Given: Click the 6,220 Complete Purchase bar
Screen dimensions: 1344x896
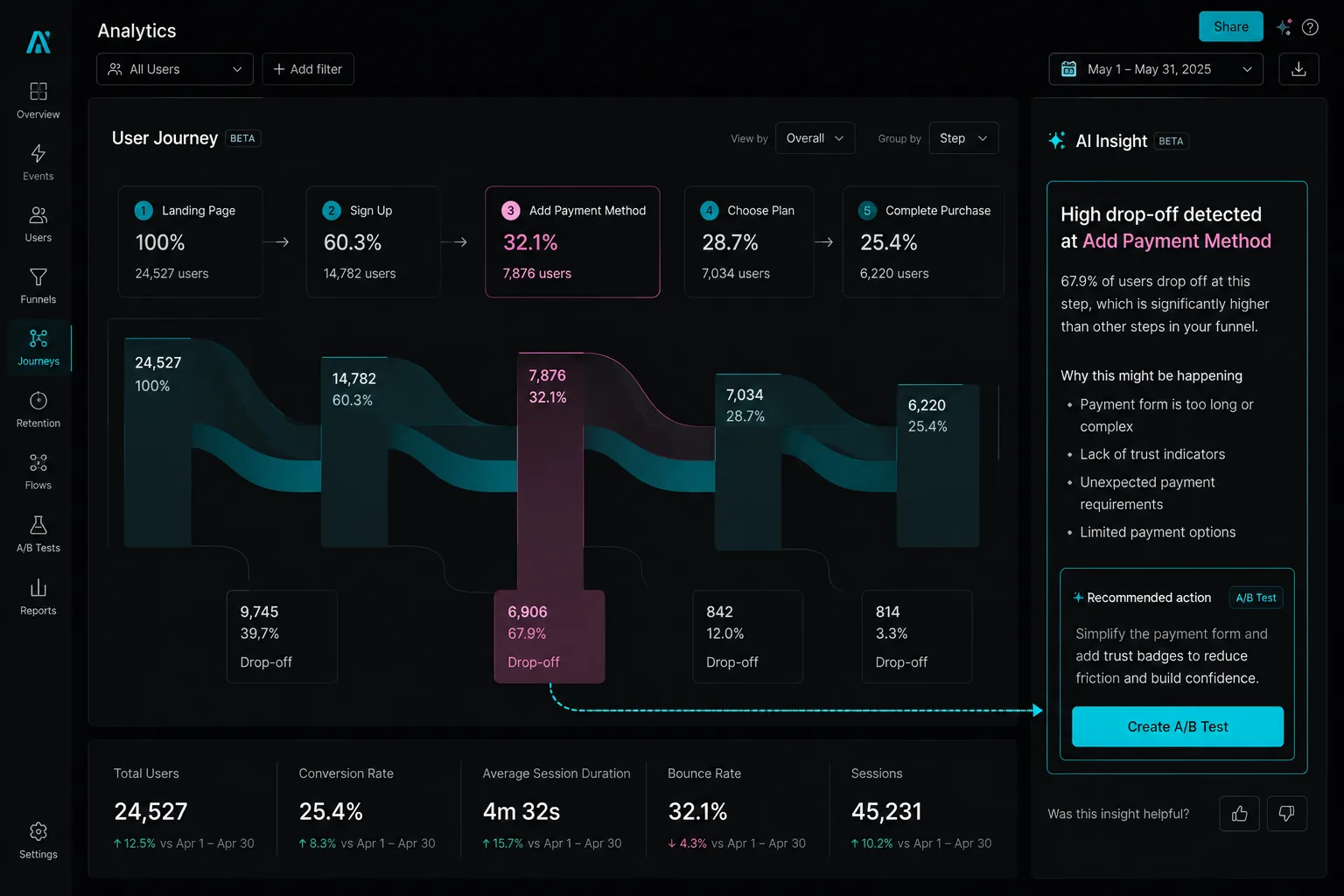Looking at the screenshot, I should click(937, 465).
